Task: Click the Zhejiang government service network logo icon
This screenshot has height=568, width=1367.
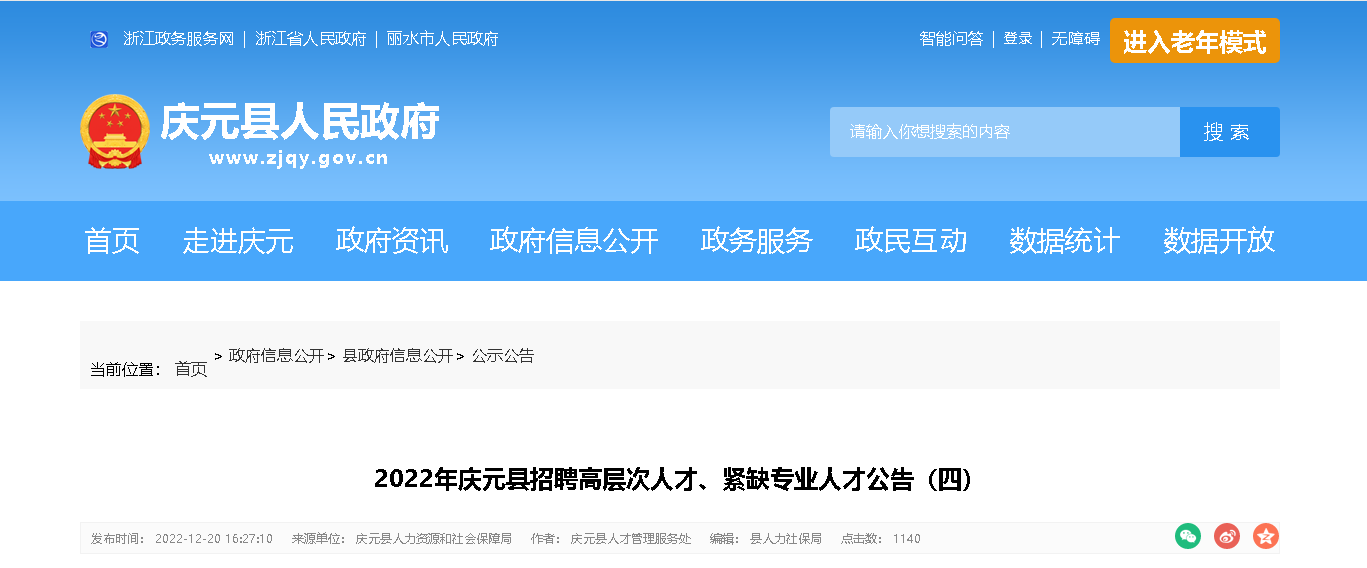Action: point(99,39)
